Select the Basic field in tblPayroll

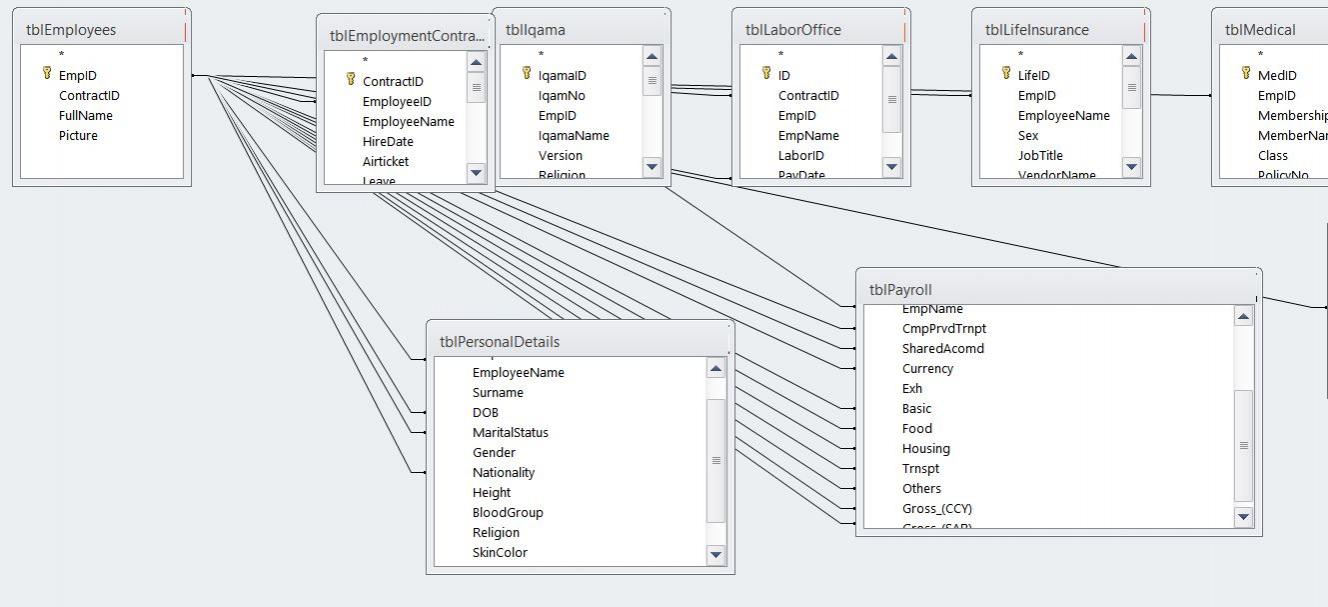pyautogui.click(x=916, y=408)
